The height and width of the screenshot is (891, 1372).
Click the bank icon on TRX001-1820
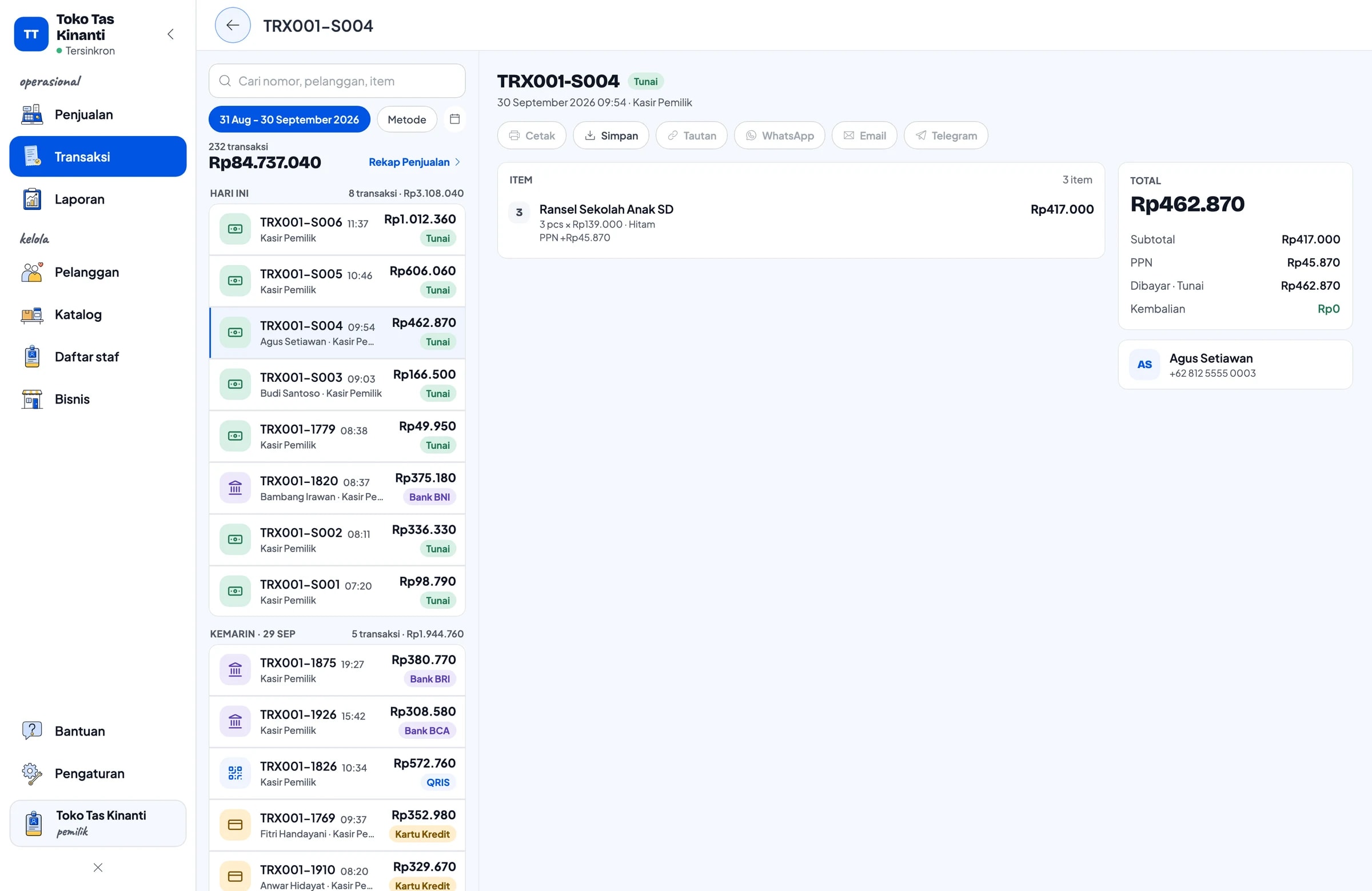(x=235, y=488)
